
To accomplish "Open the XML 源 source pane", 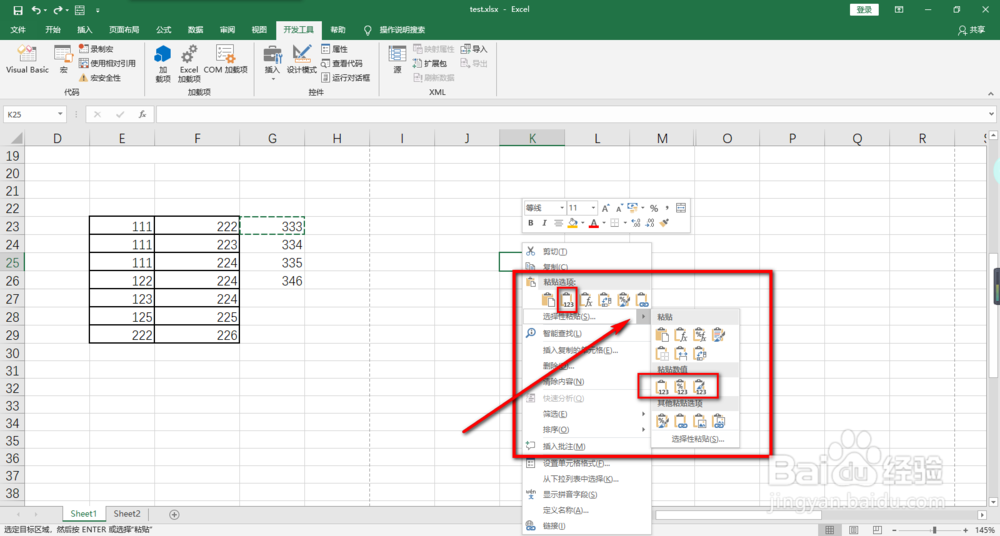I will tap(397, 60).
